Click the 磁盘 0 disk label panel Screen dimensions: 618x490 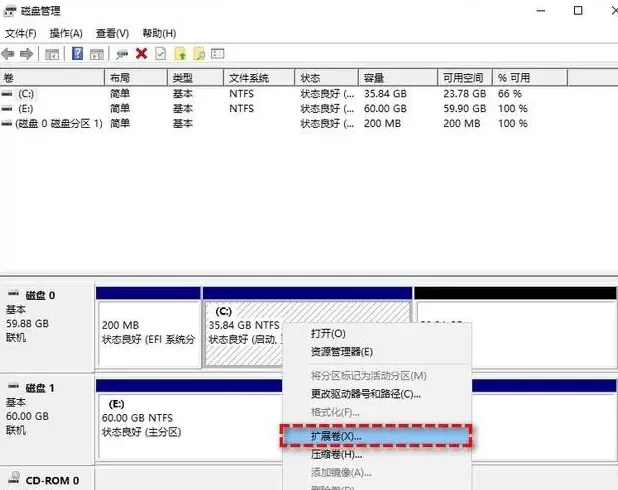(47, 326)
